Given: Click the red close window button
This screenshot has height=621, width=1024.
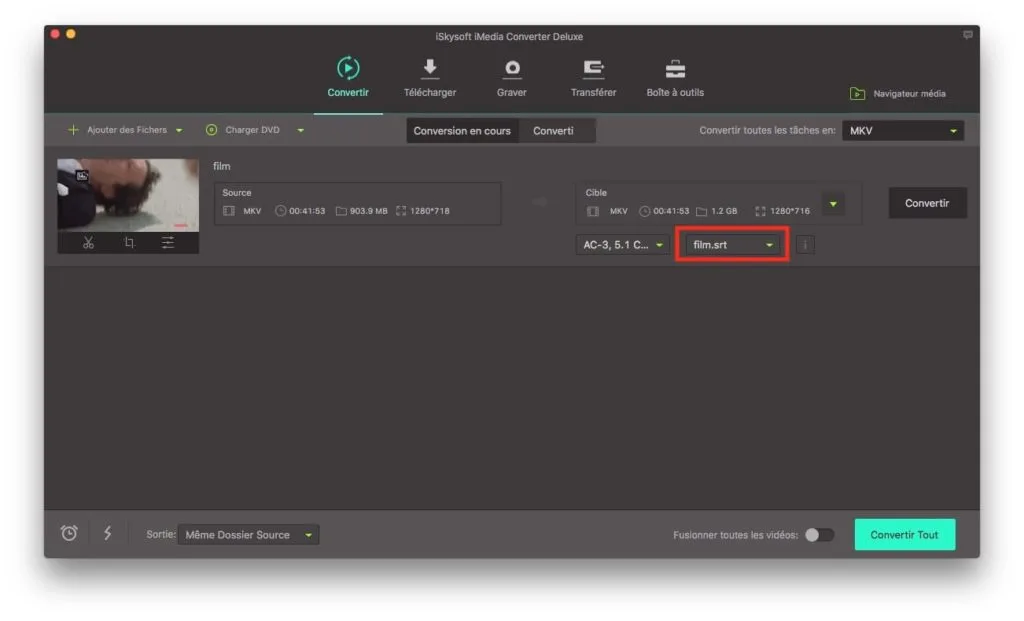Looking at the screenshot, I should (x=56, y=34).
